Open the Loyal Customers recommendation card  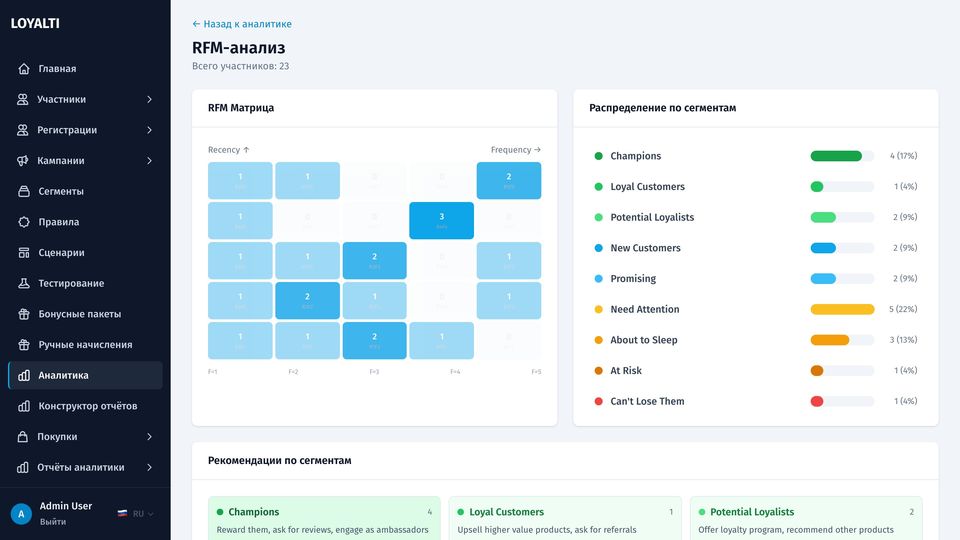click(x=565, y=518)
